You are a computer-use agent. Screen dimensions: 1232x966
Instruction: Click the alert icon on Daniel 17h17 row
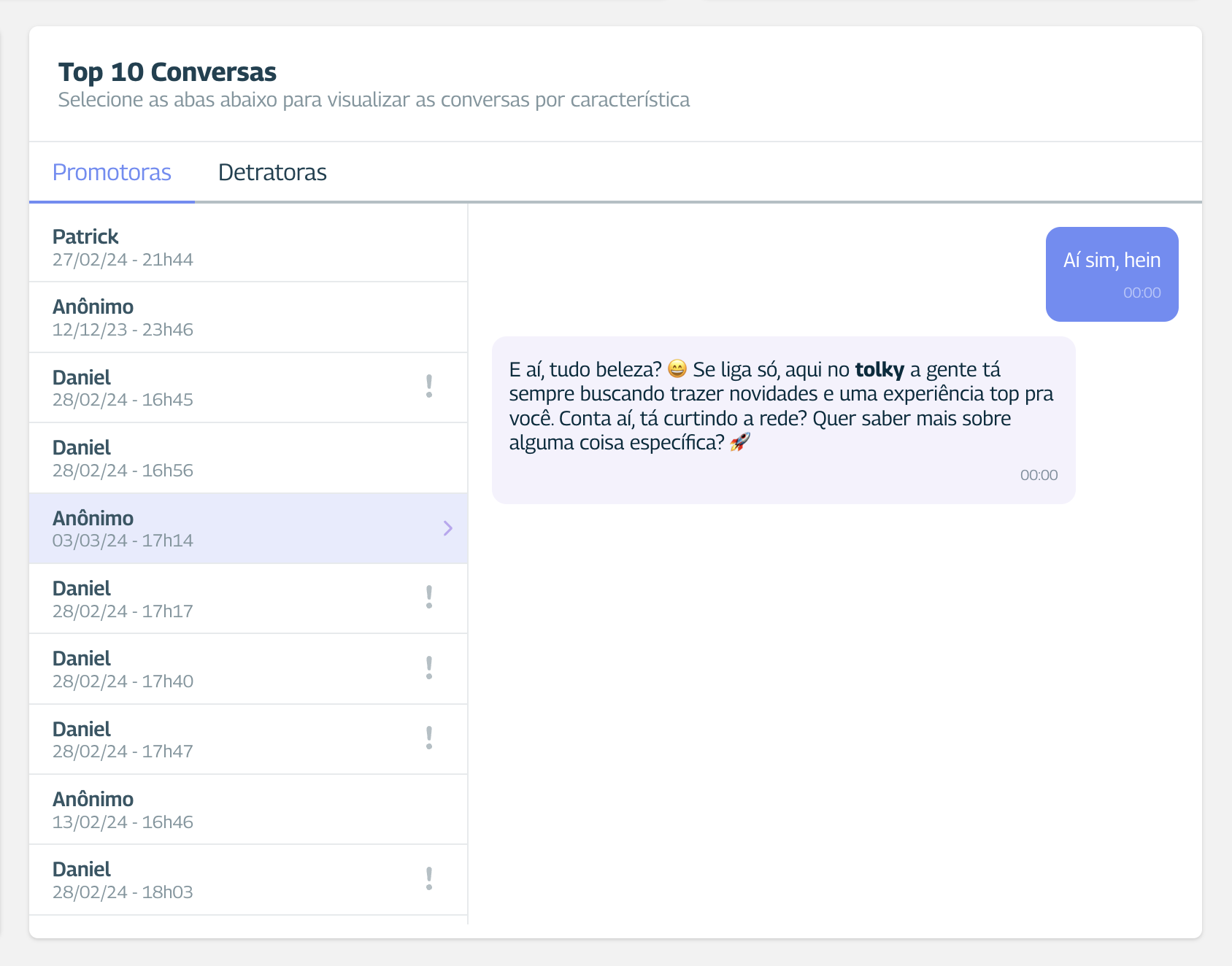coord(429,597)
